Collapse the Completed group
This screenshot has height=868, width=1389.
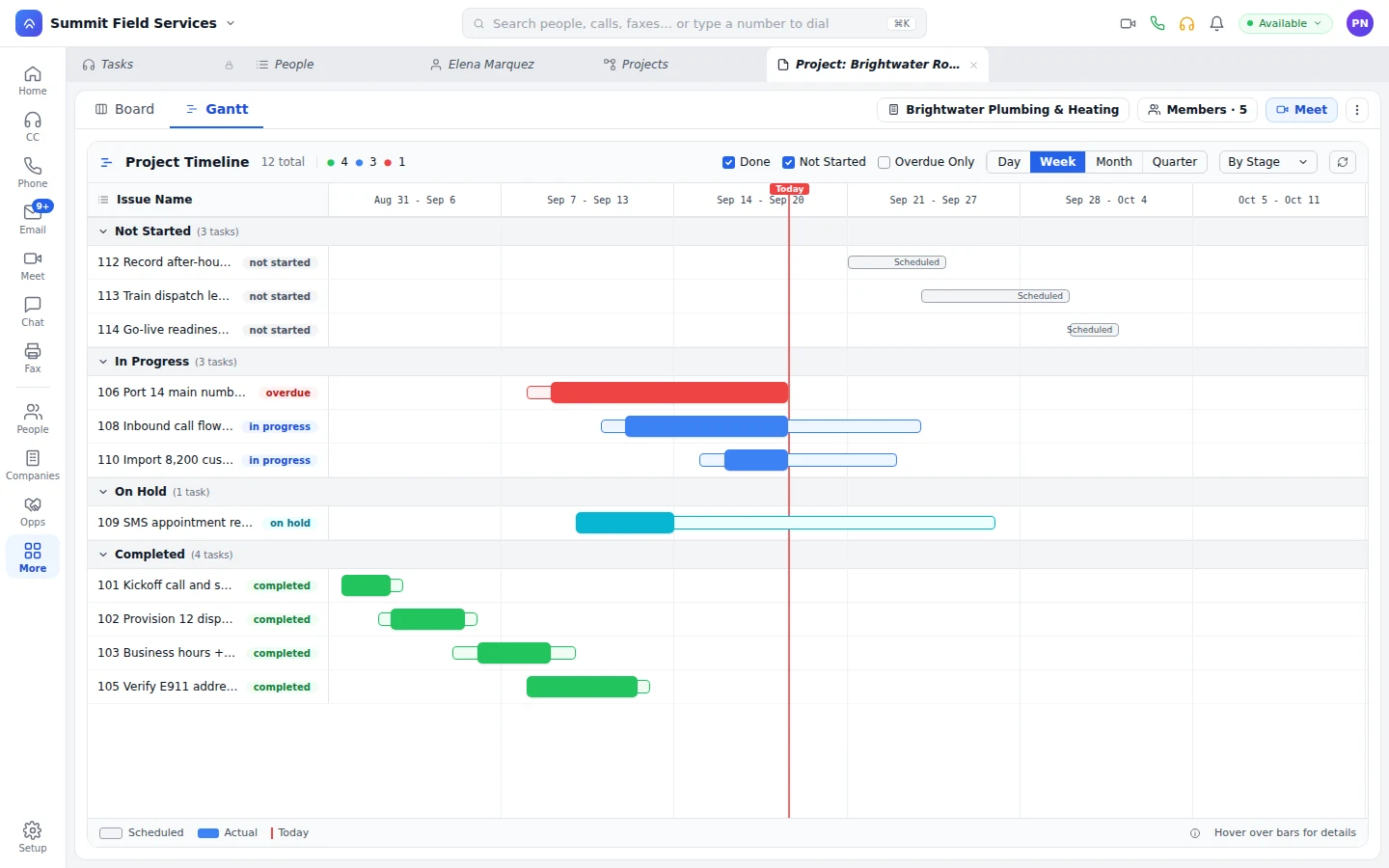[x=103, y=555]
